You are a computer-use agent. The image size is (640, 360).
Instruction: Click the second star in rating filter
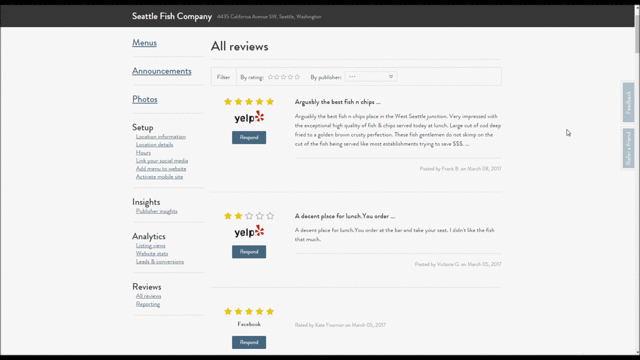(x=277, y=77)
